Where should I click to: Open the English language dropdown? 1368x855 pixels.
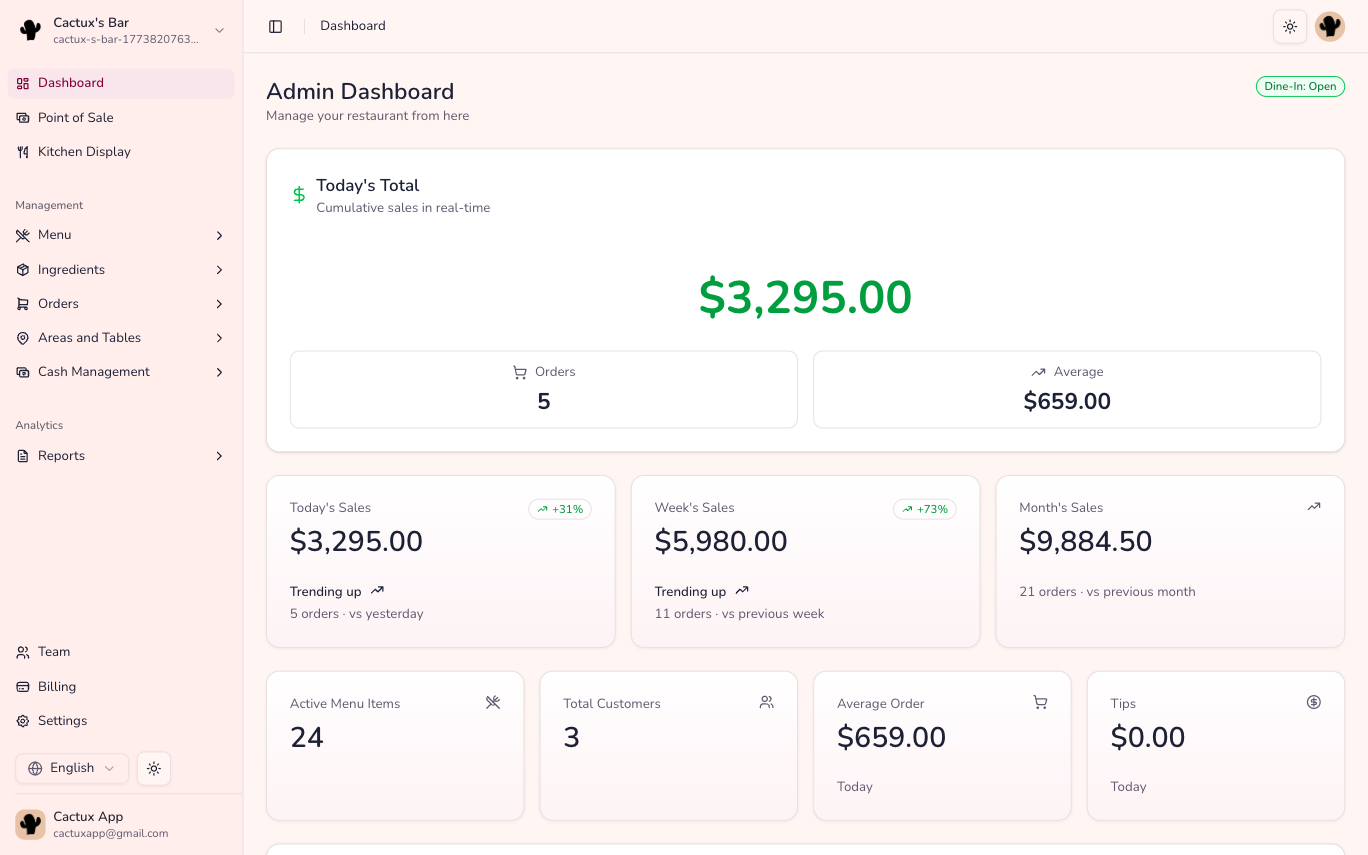(x=72, y=768)
